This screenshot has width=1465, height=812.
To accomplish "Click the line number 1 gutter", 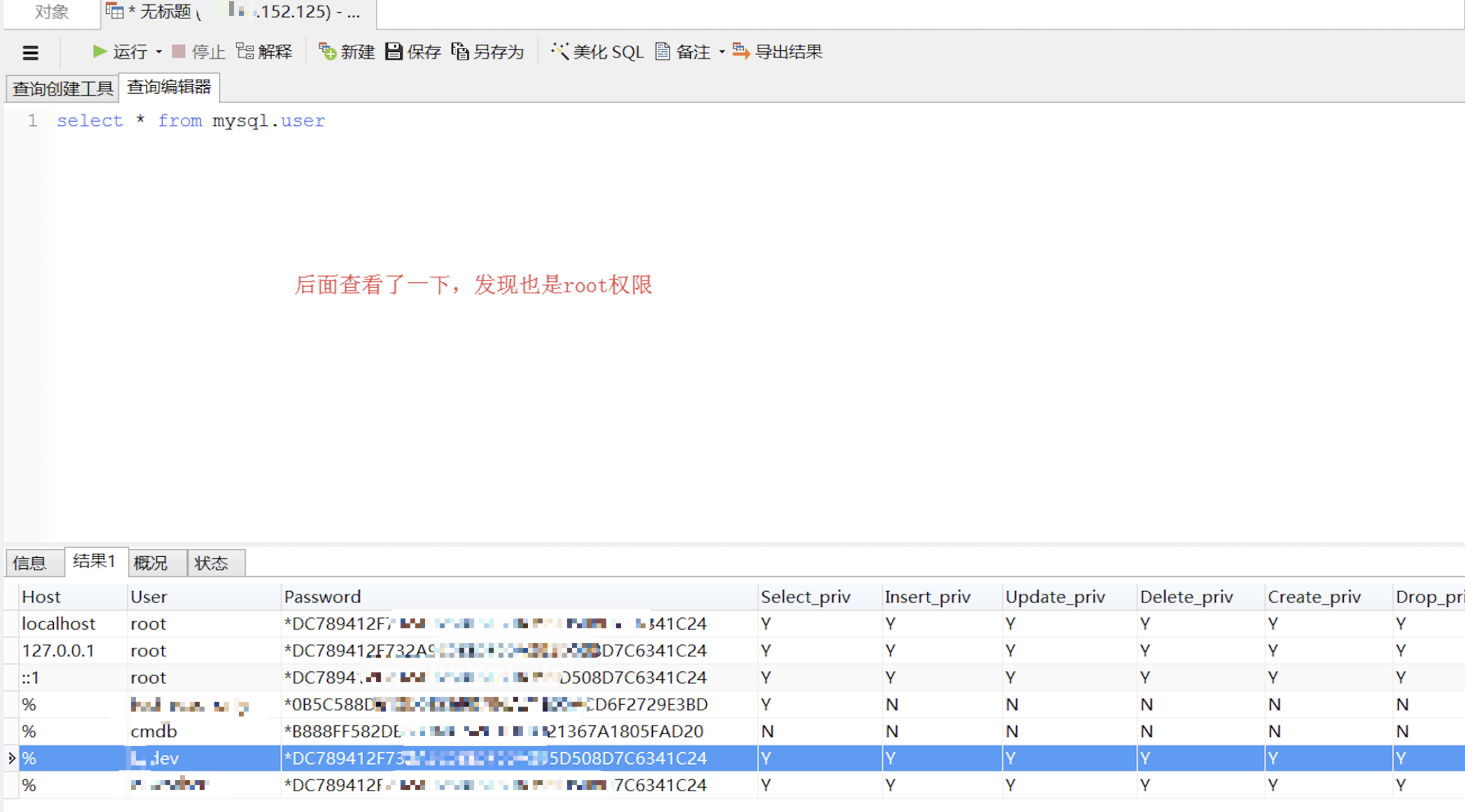I will [x=32, y=121].
